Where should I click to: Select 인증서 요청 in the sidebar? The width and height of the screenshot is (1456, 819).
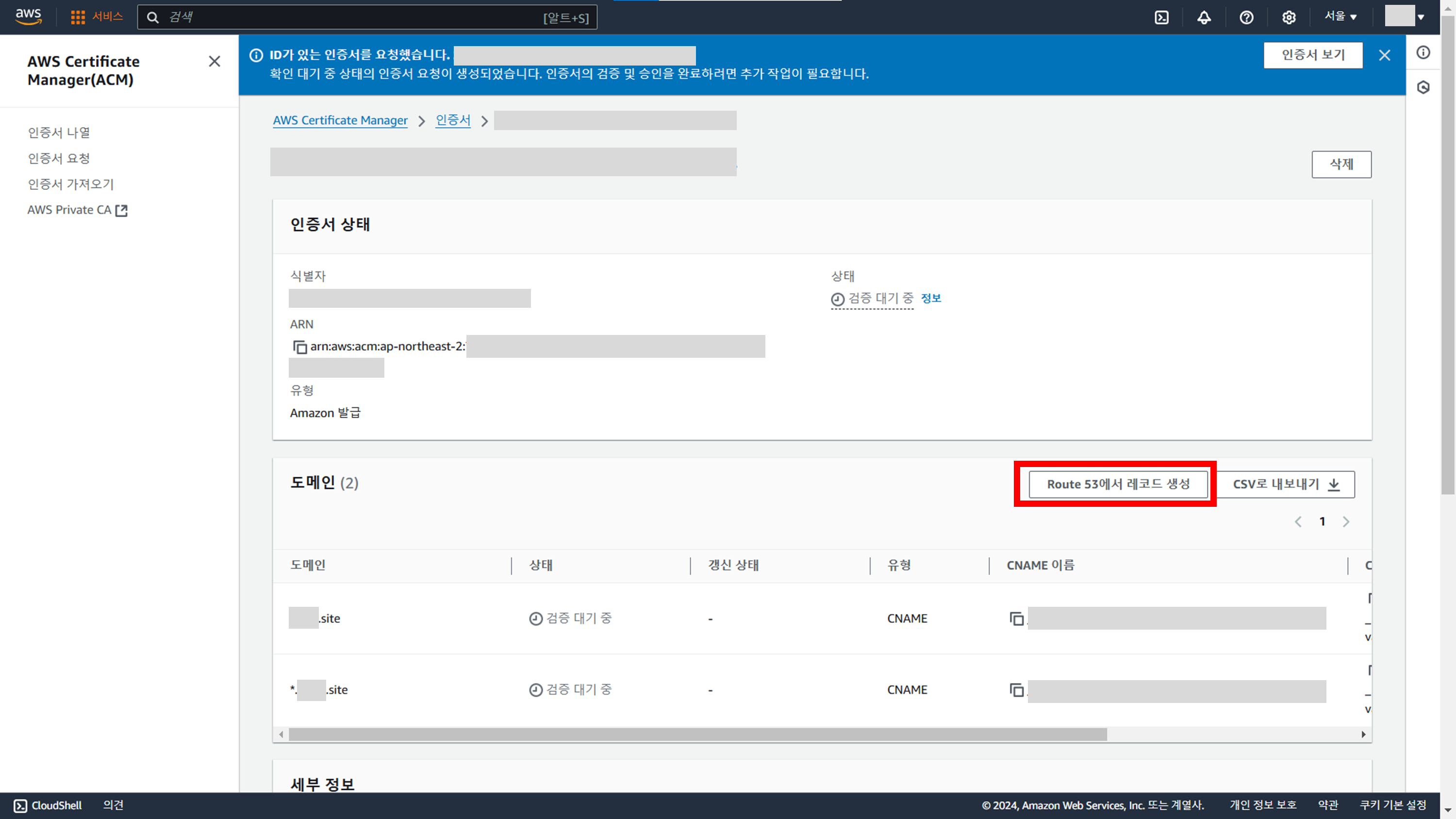(x=59, y=158)
